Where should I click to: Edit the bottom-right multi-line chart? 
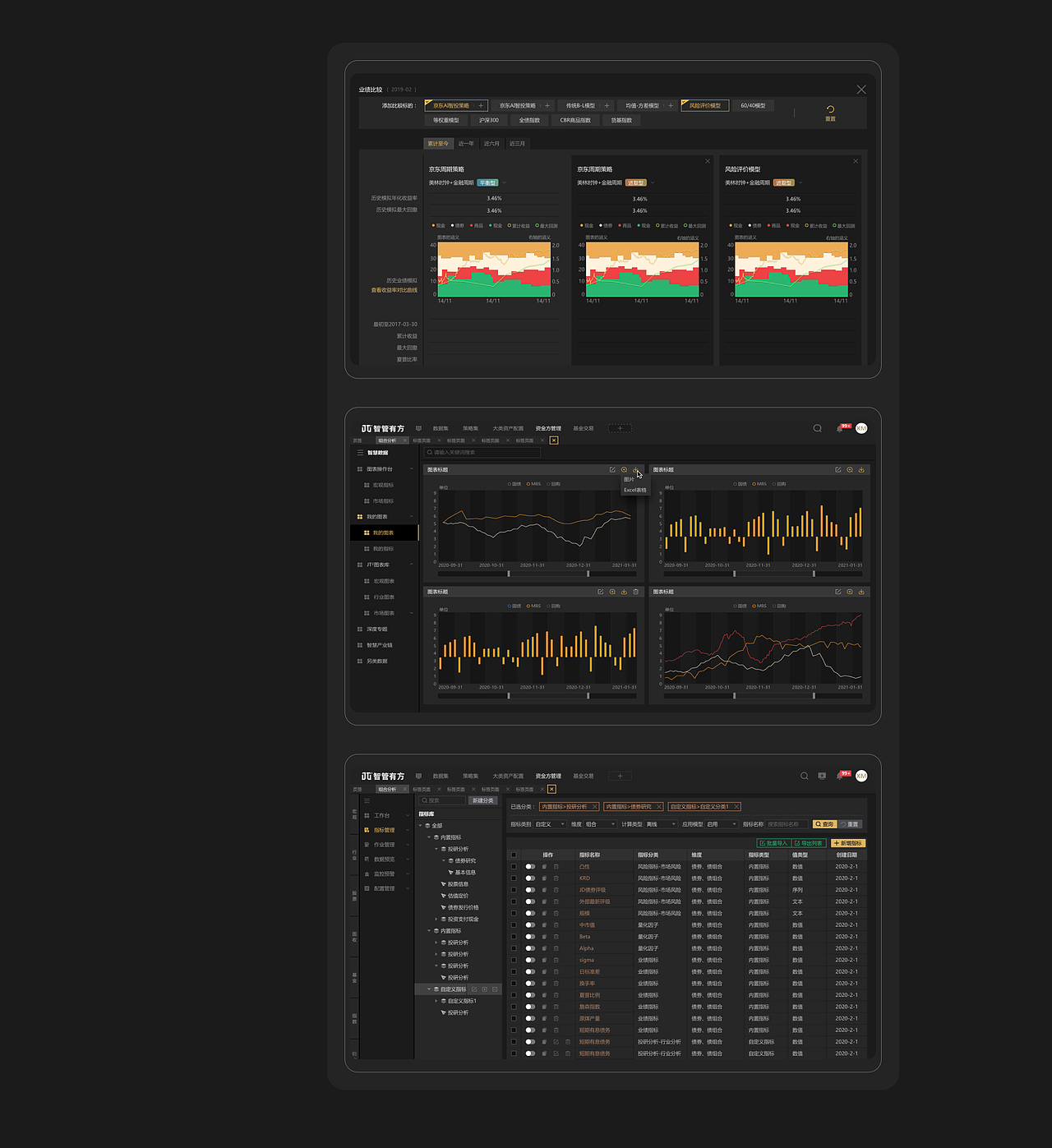click(838, 592)
